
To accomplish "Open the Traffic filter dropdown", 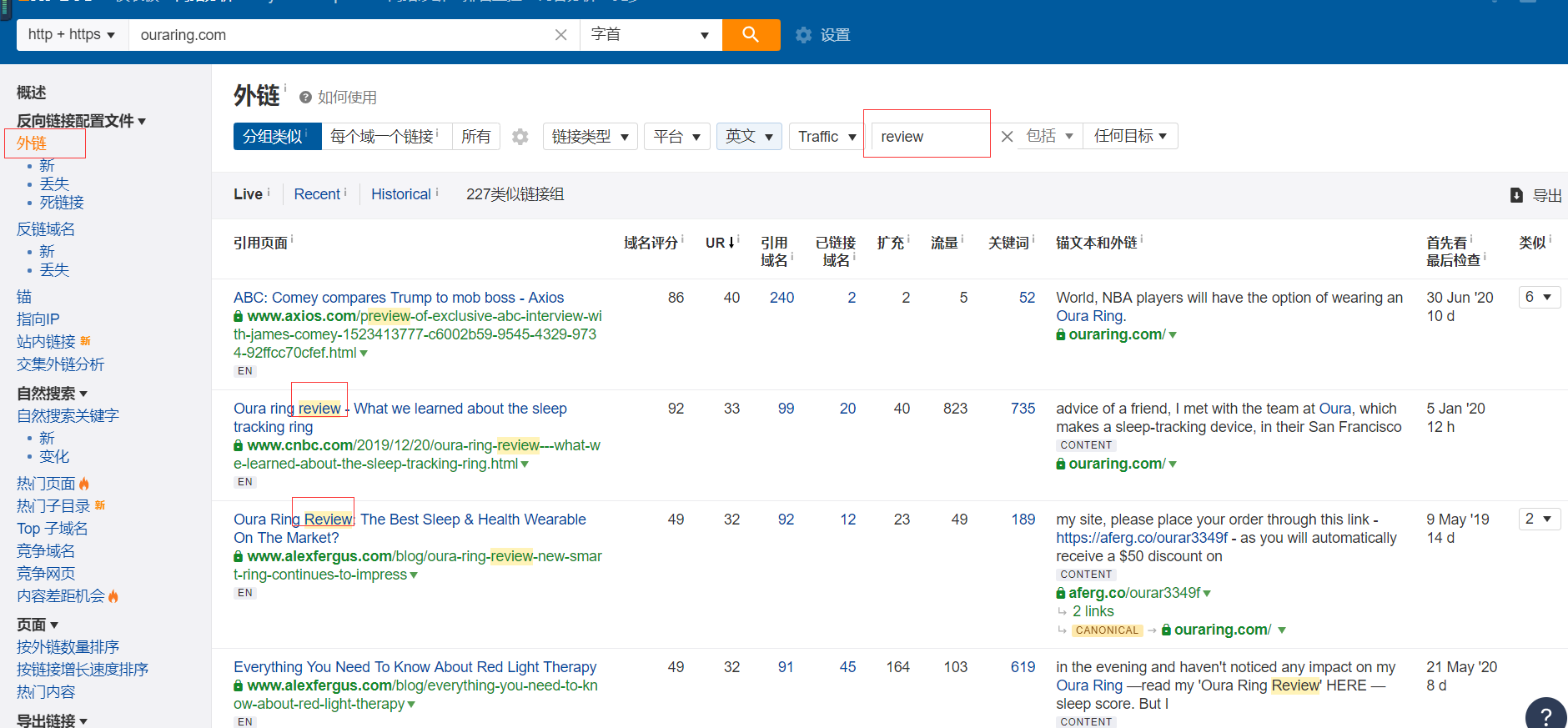I will point(827,137).
